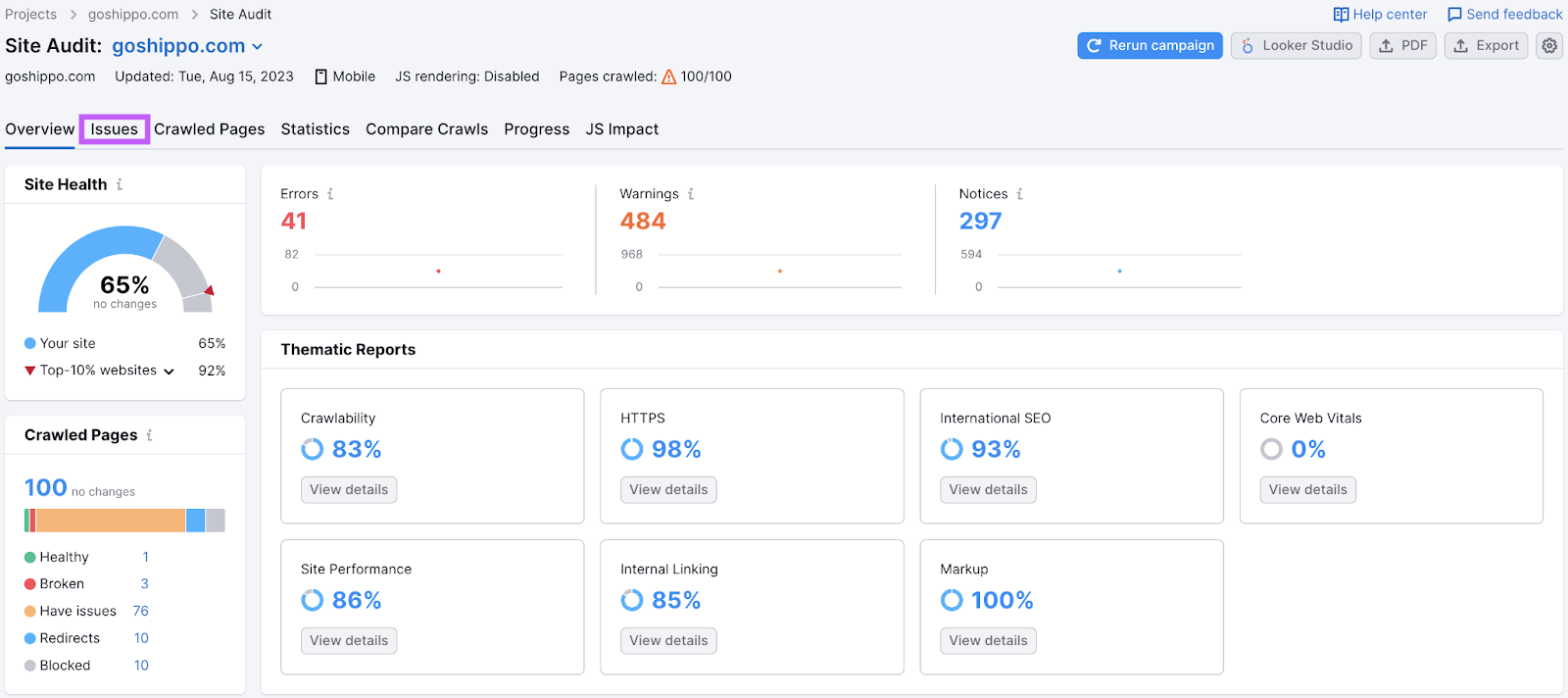The image size is (1568, 698).
Task: Click the Warnings info icon
Action: [x=691, y=194]
